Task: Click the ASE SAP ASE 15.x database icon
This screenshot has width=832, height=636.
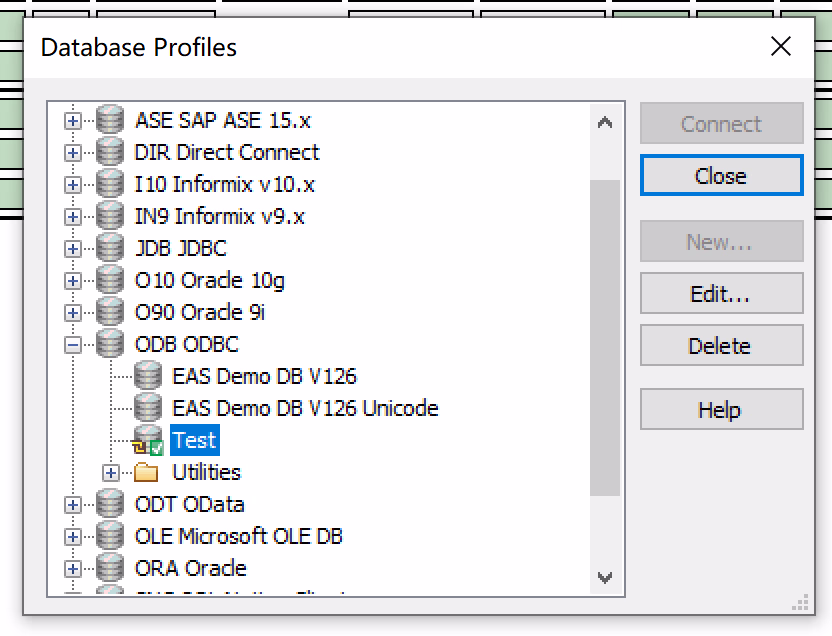Action: click(110, 121)
